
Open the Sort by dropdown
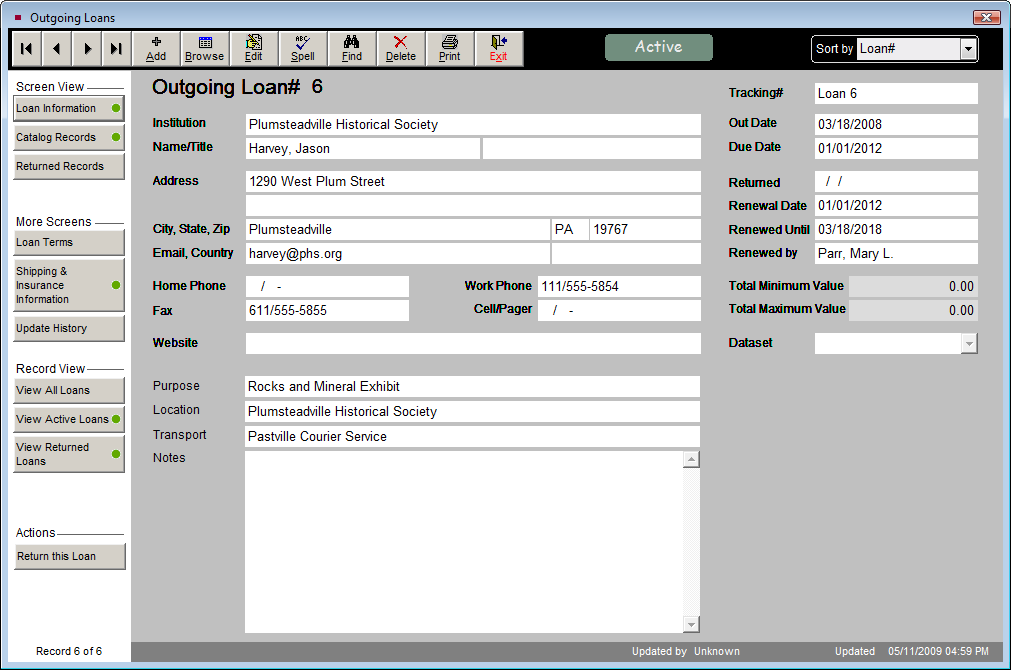point(968,49)
